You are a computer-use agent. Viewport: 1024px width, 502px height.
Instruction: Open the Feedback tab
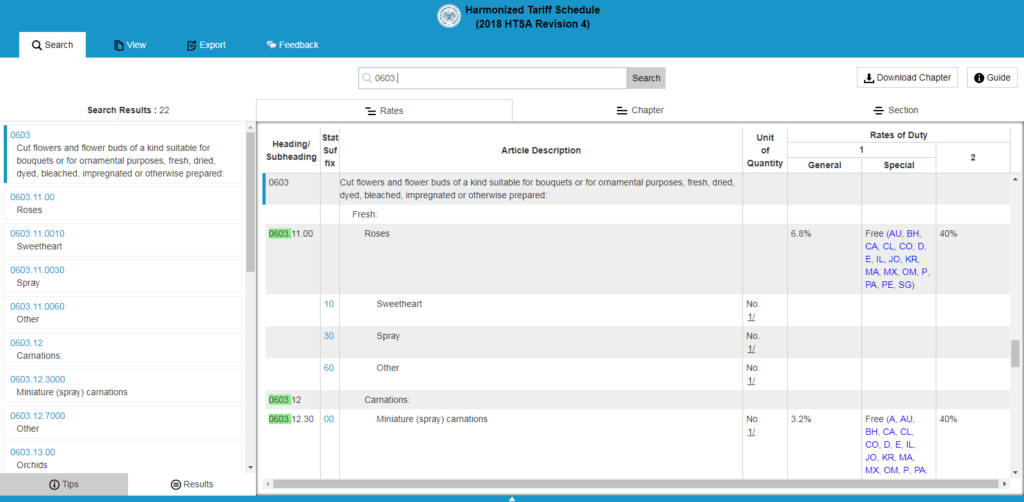click(x=293, y=45)
